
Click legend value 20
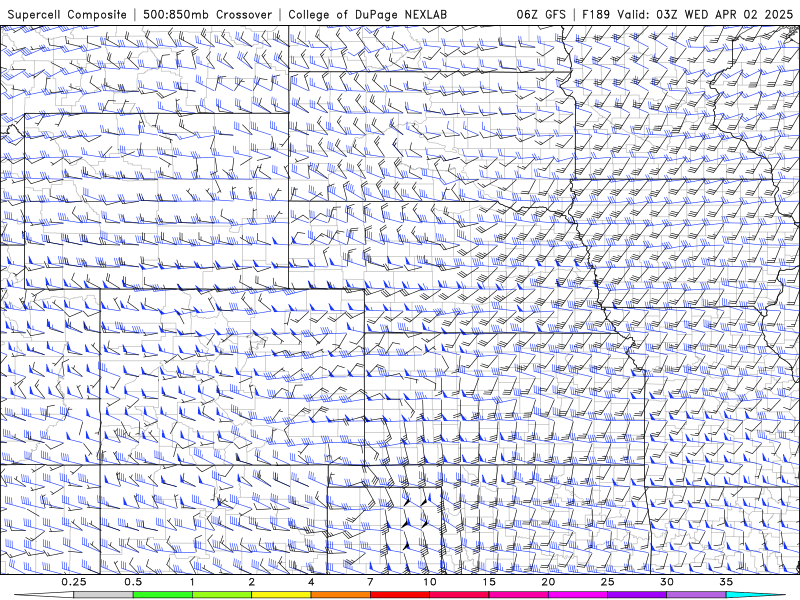548,582
